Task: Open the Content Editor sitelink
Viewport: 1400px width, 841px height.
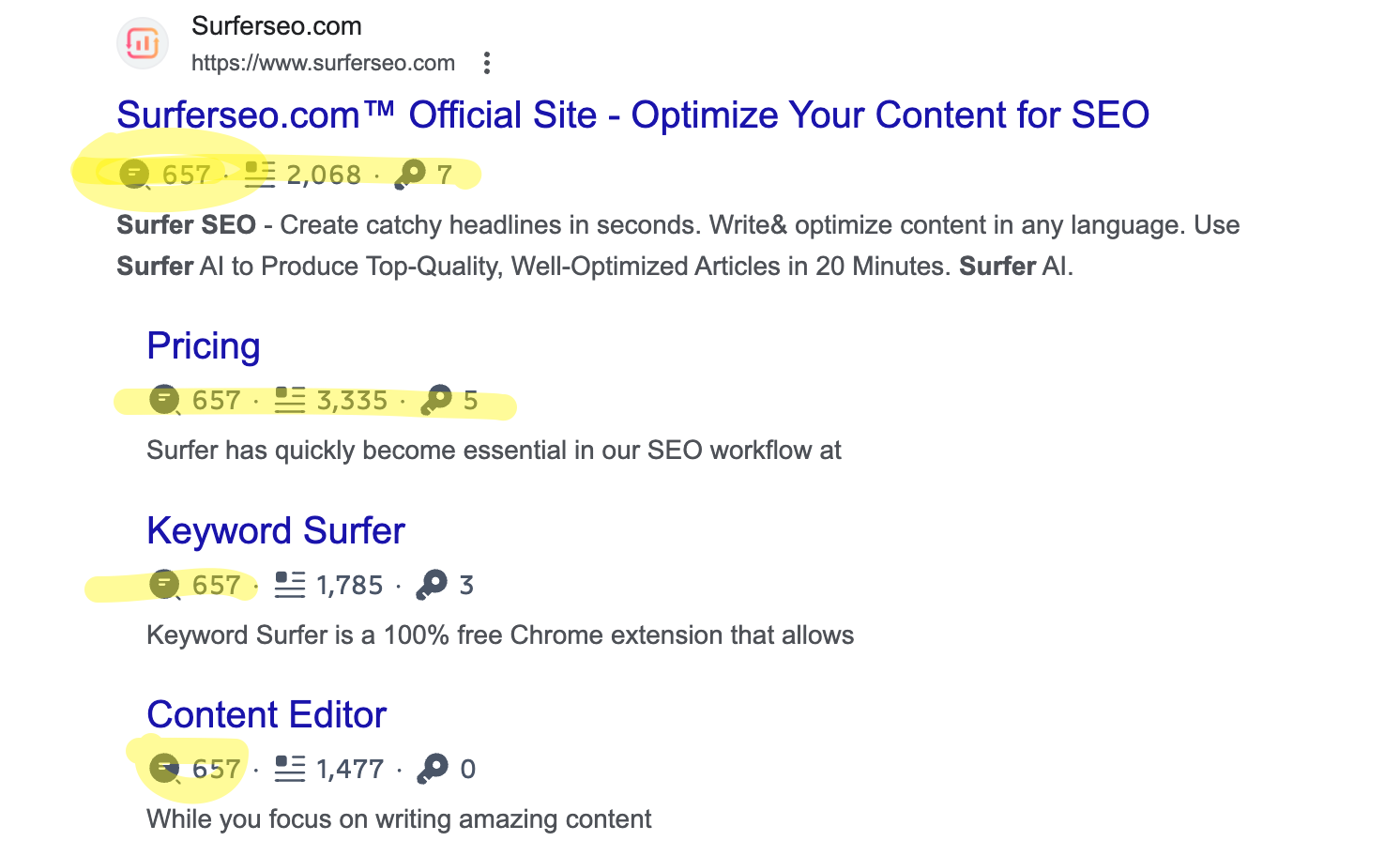Action: [x=266, y=715]
